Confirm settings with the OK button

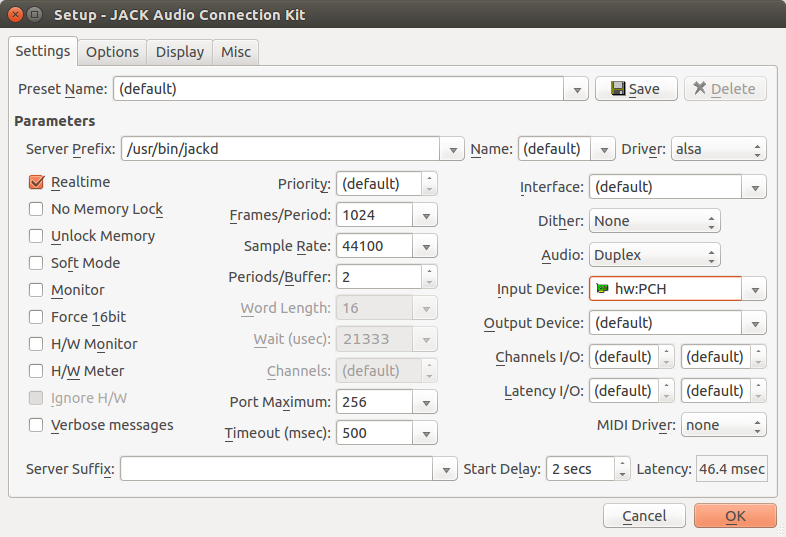click(x=735, y=516)
